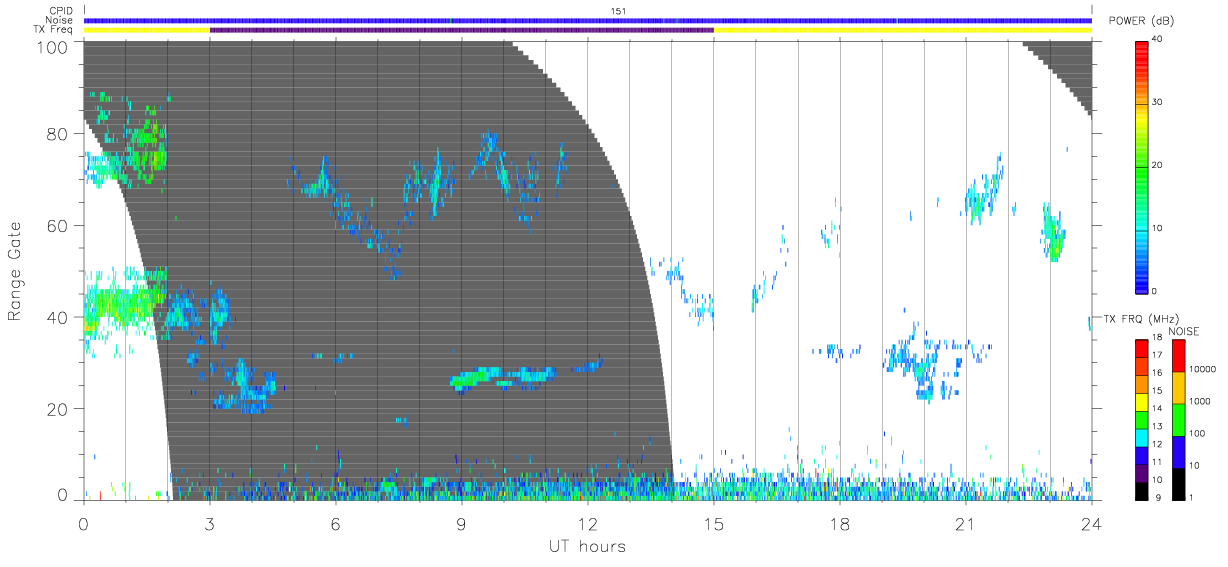This screenshot has width=1228, height=567.
Task: Click the UT hours axis title
Action: 587,547
